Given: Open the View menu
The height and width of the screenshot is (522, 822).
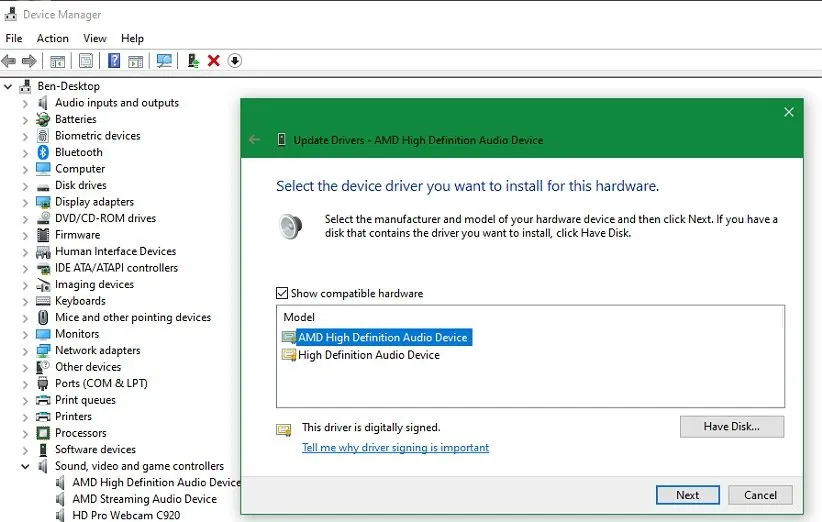Looking at the screenshot, I should pos(95,38).
